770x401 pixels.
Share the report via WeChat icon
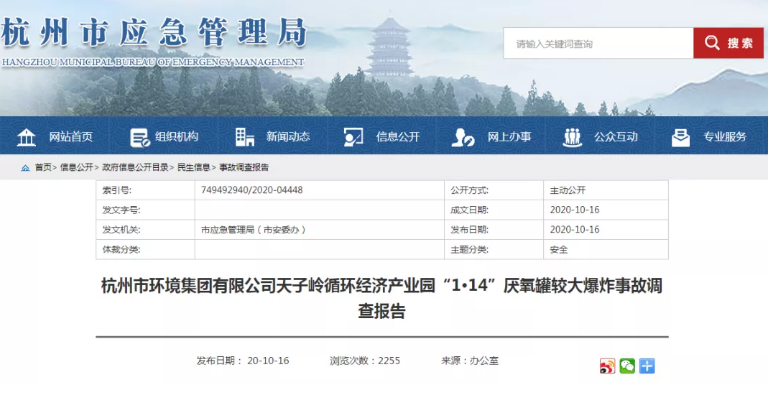(627, 366)
